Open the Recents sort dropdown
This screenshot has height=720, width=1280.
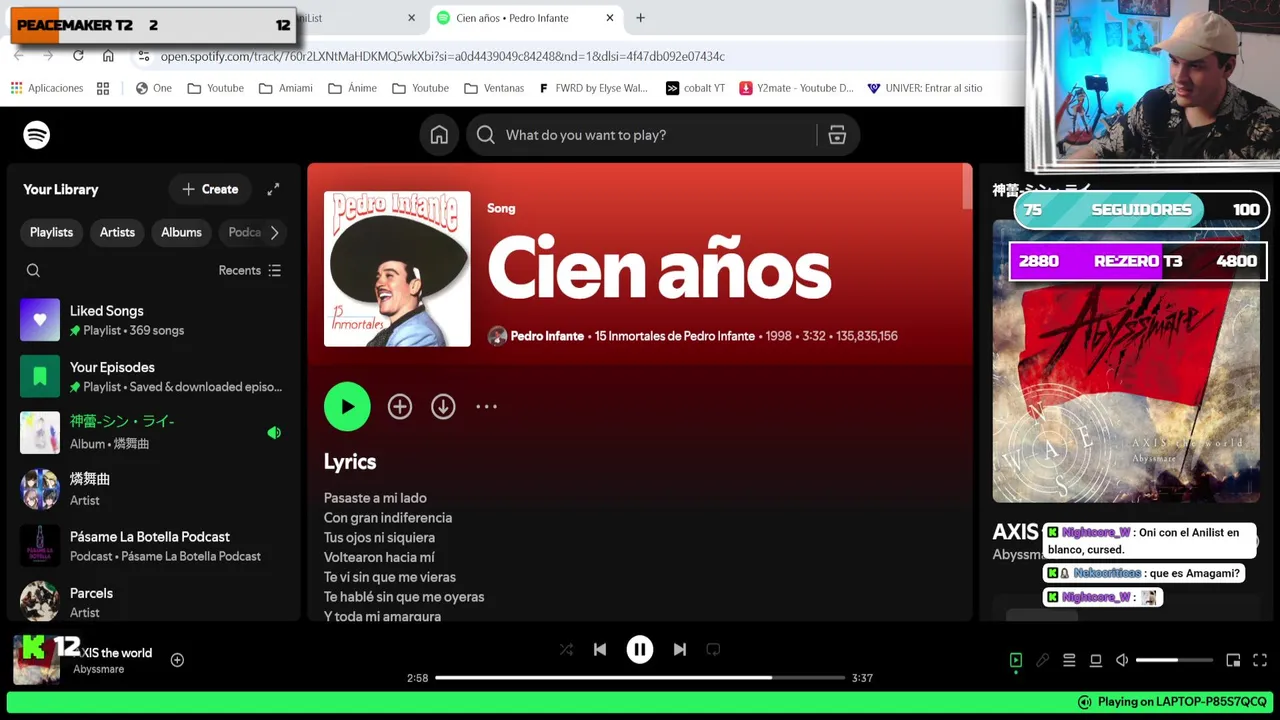(250, 270)
